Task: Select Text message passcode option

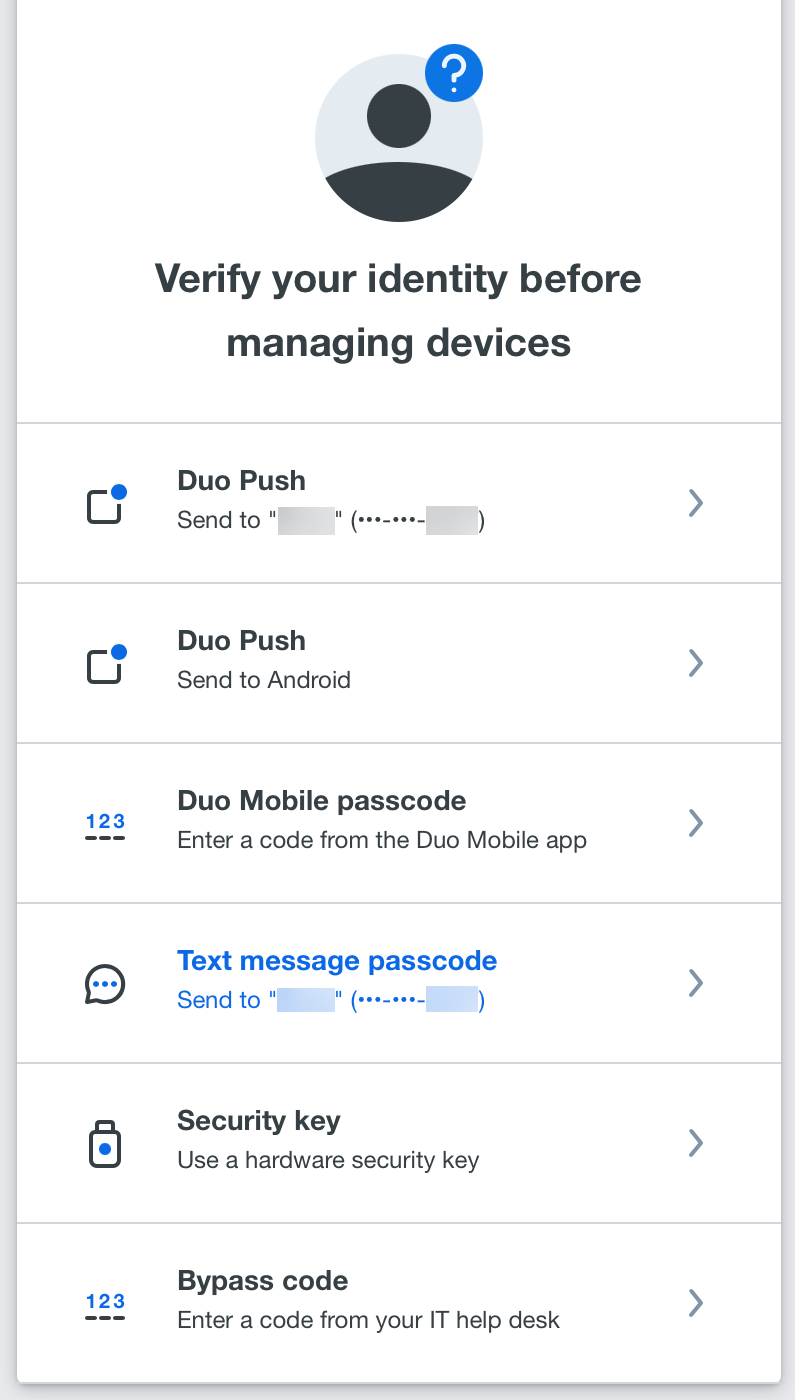Action: pos(337,961)
